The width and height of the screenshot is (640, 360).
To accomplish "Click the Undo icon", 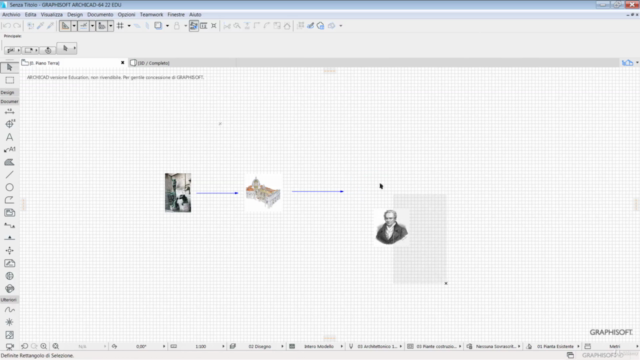I will (x=7, y=26).
